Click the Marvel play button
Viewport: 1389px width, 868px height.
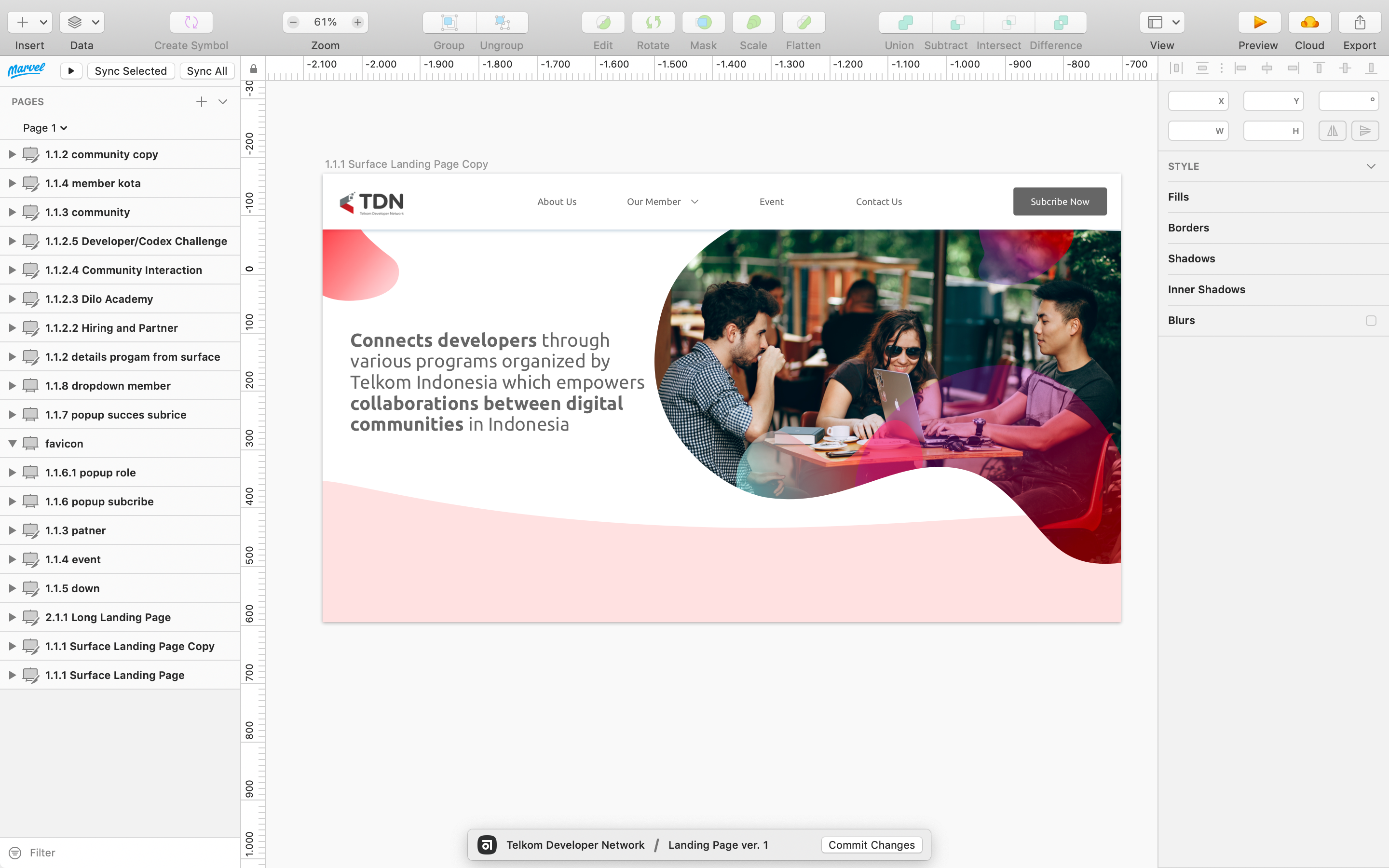71,70
